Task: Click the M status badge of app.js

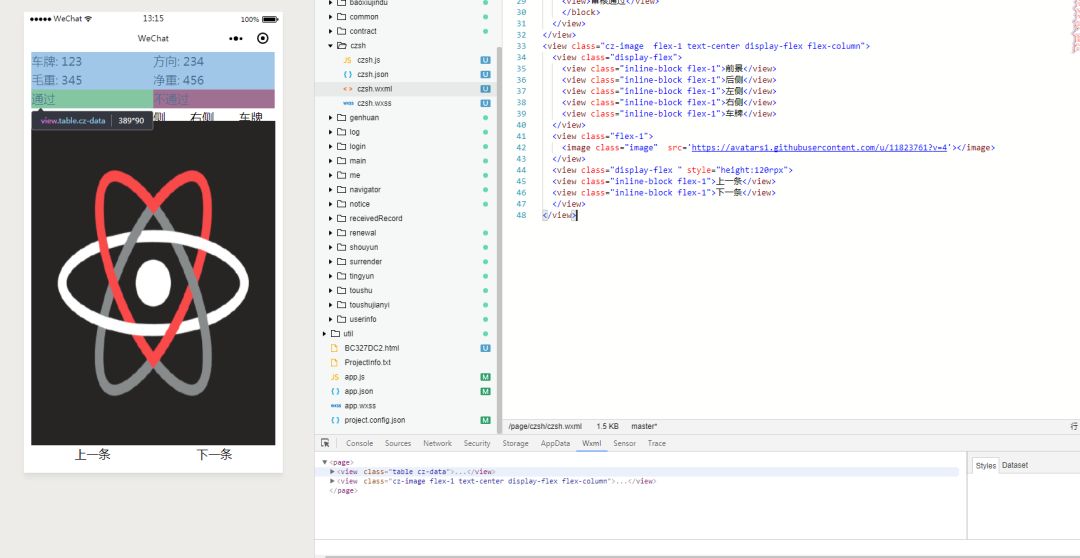Action: [485, 377]
